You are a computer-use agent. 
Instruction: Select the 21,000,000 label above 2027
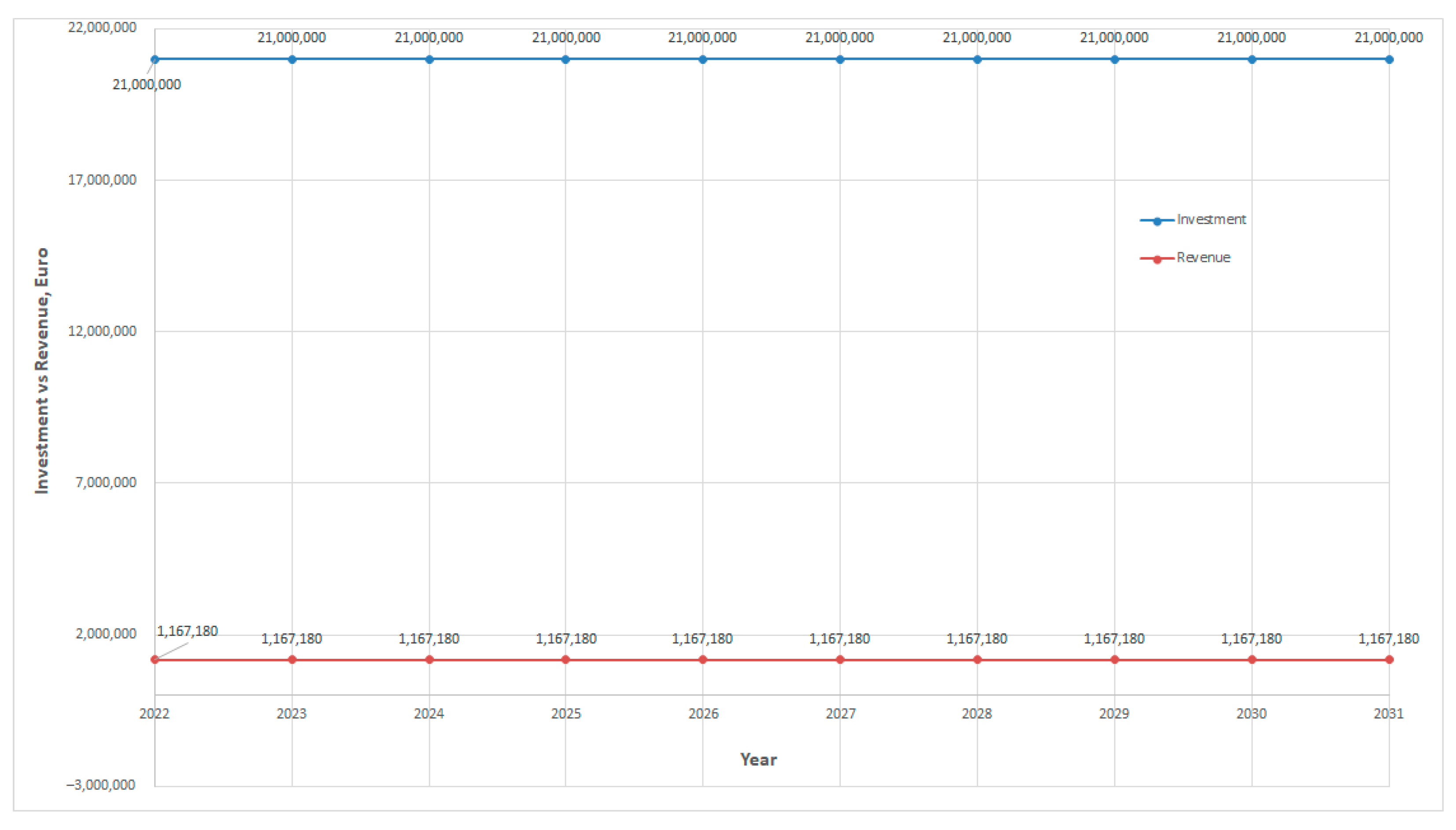[839, 37]
